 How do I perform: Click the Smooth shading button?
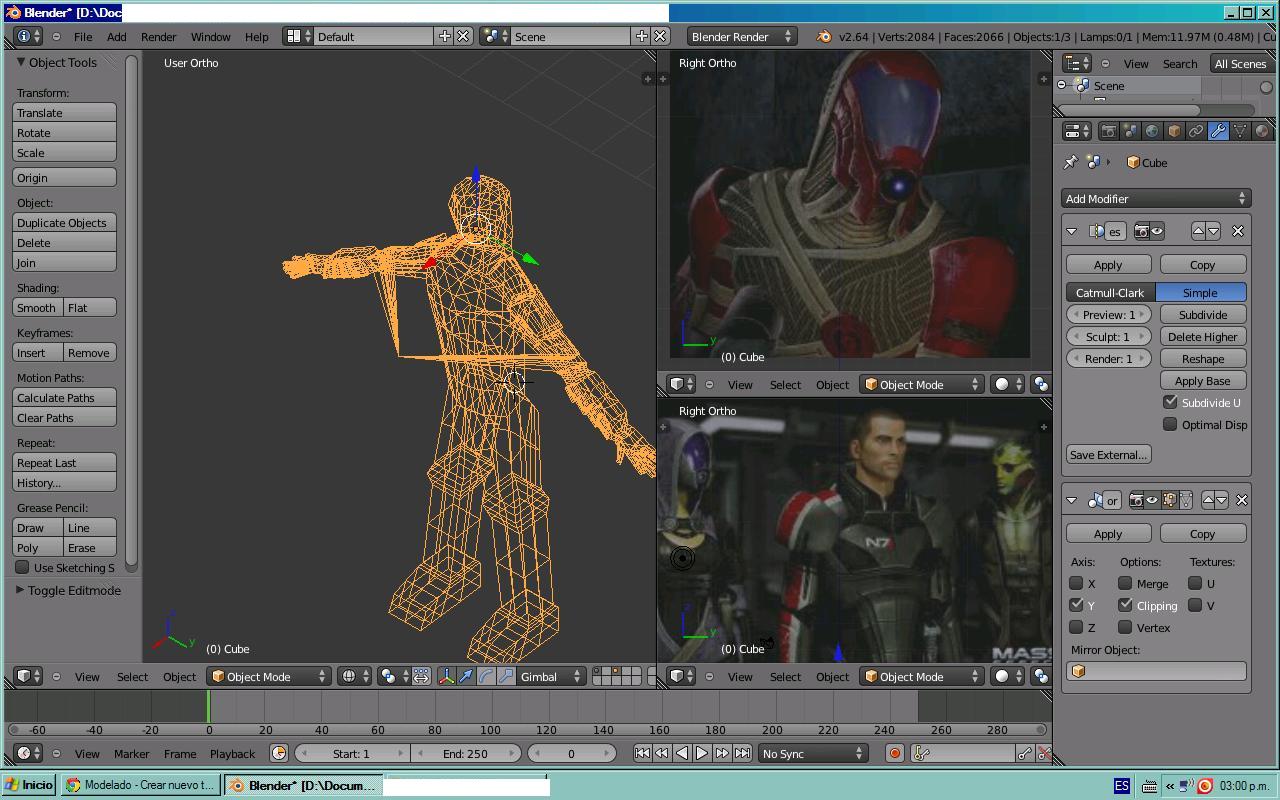(37, 308)
